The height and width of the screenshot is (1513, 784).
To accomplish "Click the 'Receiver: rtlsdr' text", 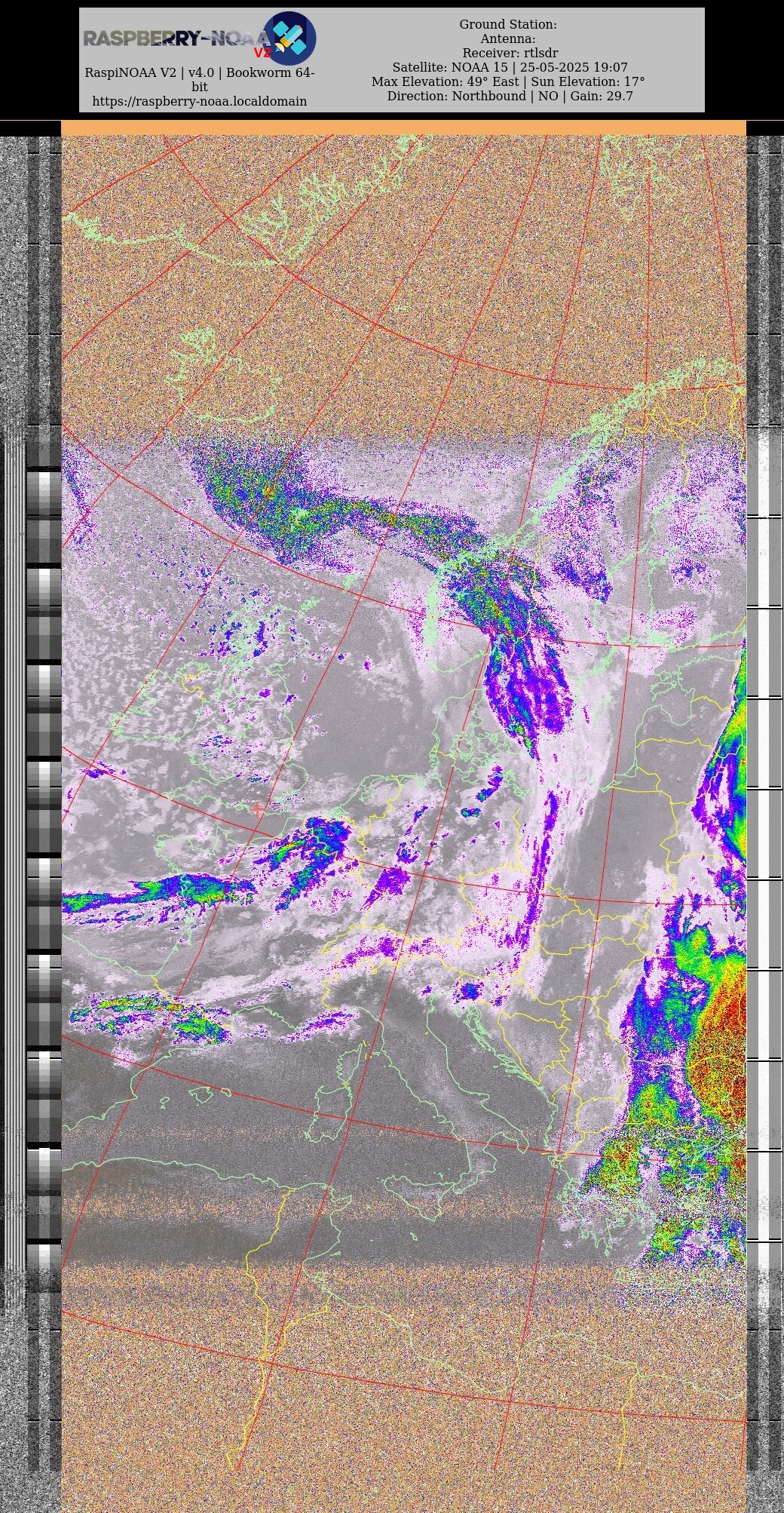I will (510, 53).
